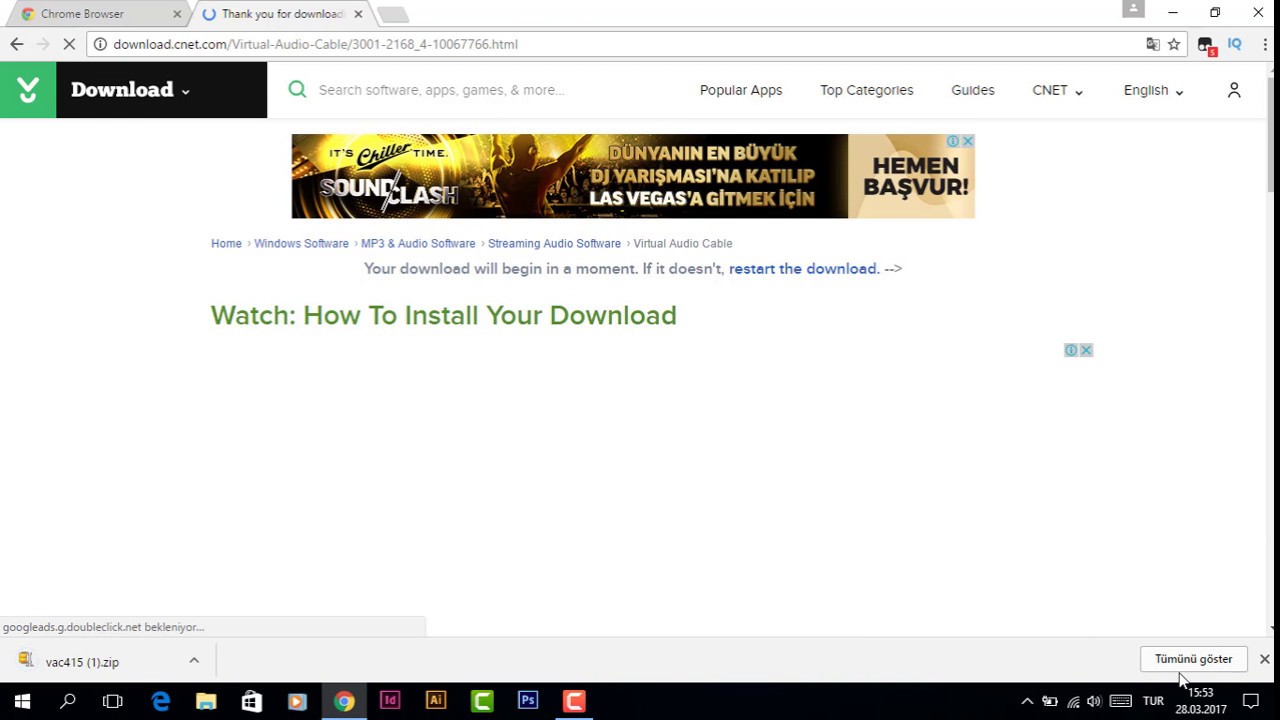Image resolution: width=1280 pixels, height=720 pixels.
Task: Click the ad info icon on banner
Action: click(x=954, y=141)
